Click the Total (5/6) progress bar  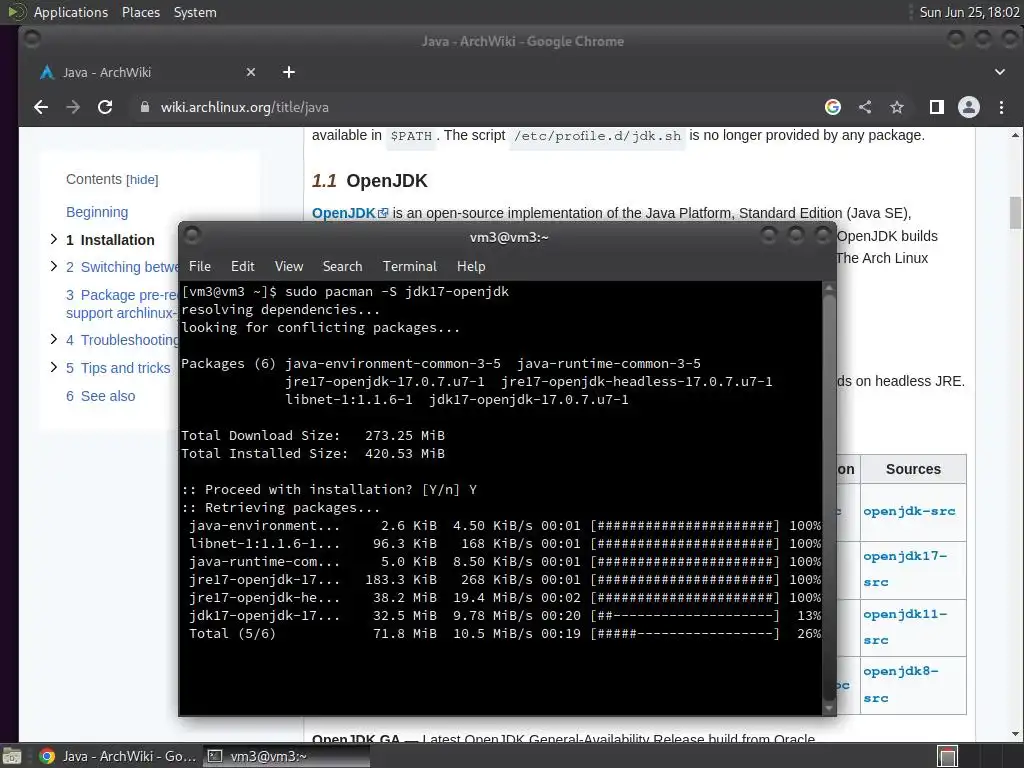click(684, 633)
